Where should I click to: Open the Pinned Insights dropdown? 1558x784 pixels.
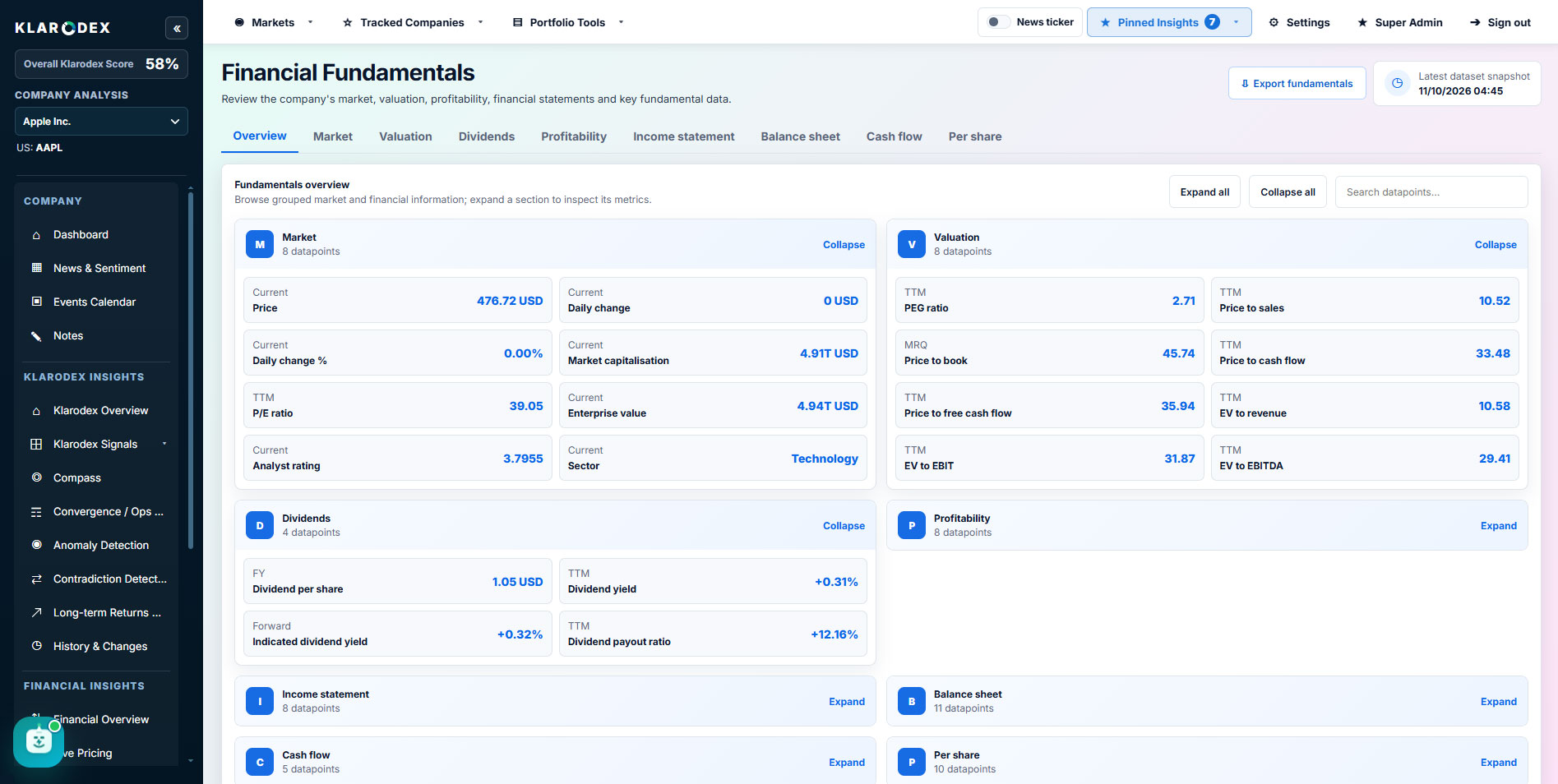tap(1169, 22)
